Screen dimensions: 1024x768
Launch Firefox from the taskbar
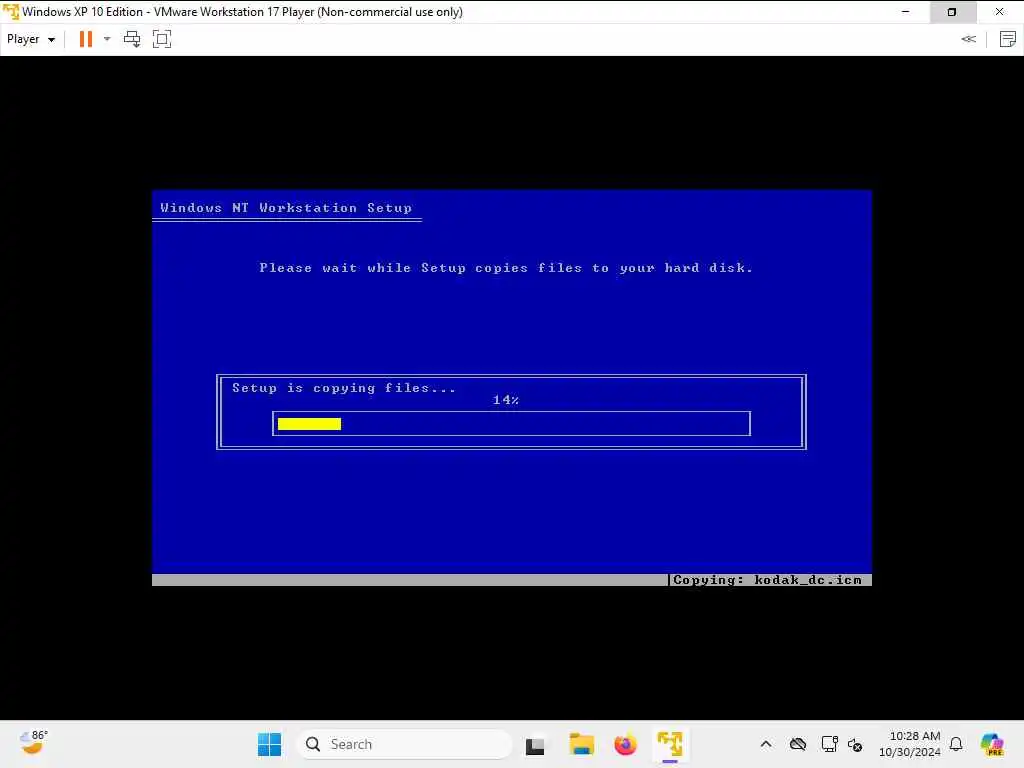(625, 744)
